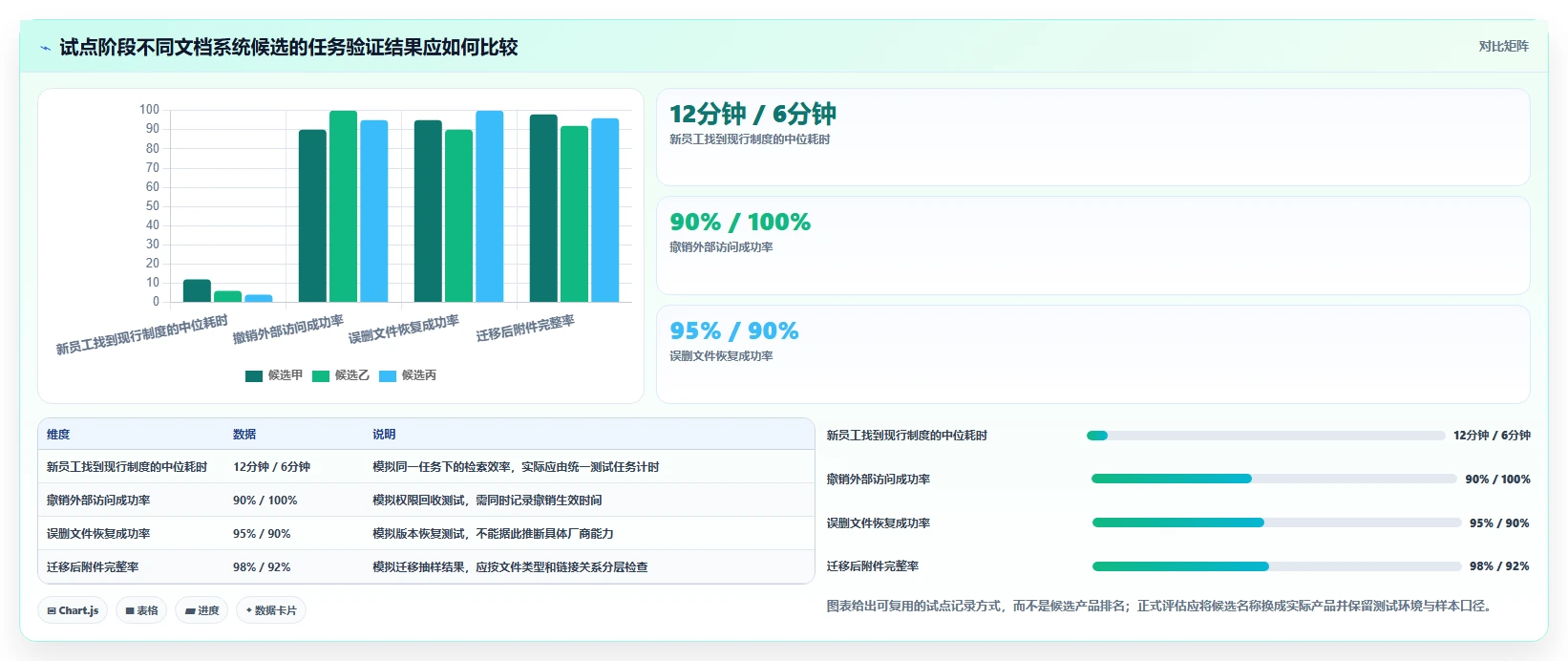Toggle 候选乙 legend swatch in chart
This screenshot has width=1568, height=661.
click(321, 376)
